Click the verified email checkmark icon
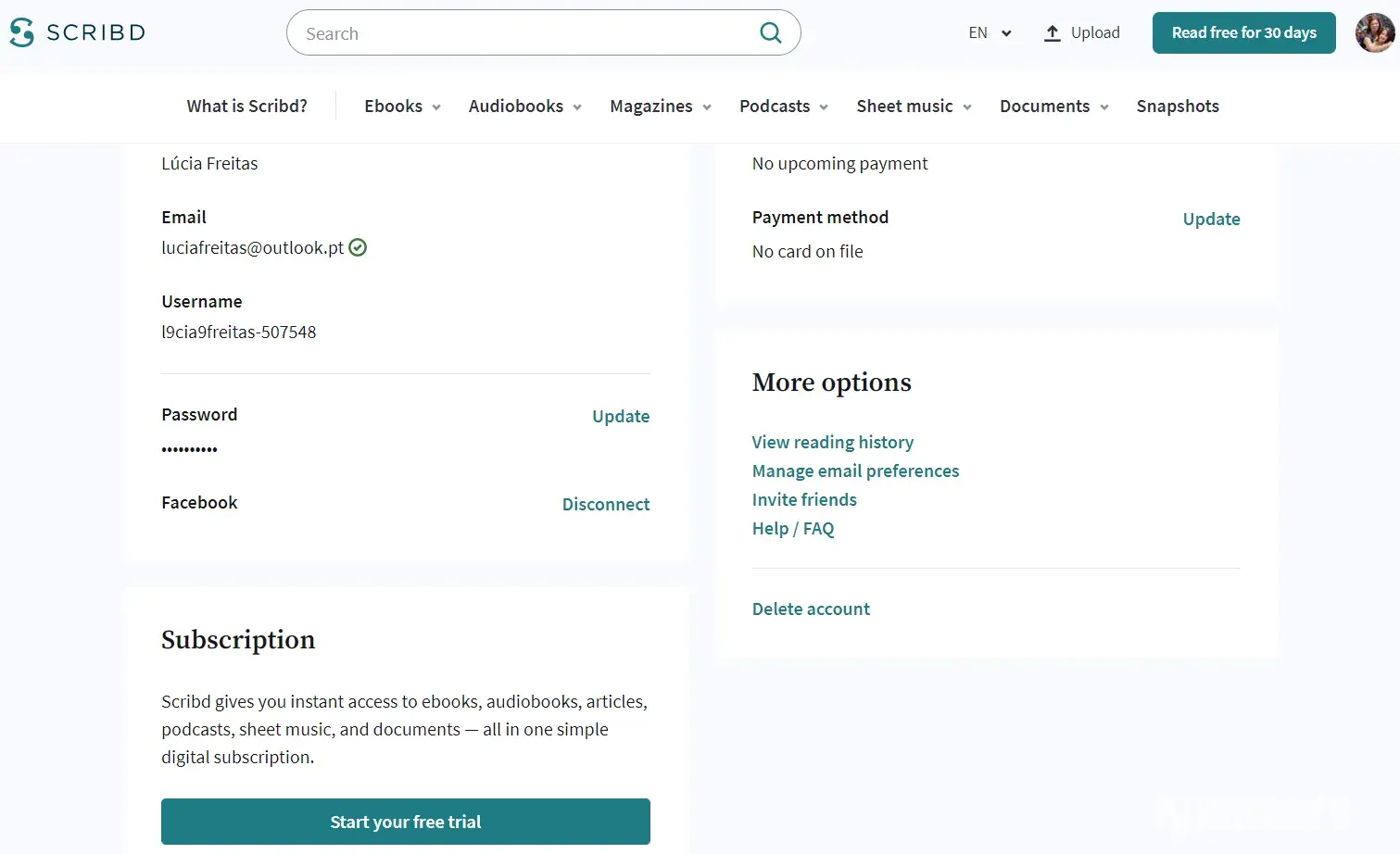 [x=358, y=247]
